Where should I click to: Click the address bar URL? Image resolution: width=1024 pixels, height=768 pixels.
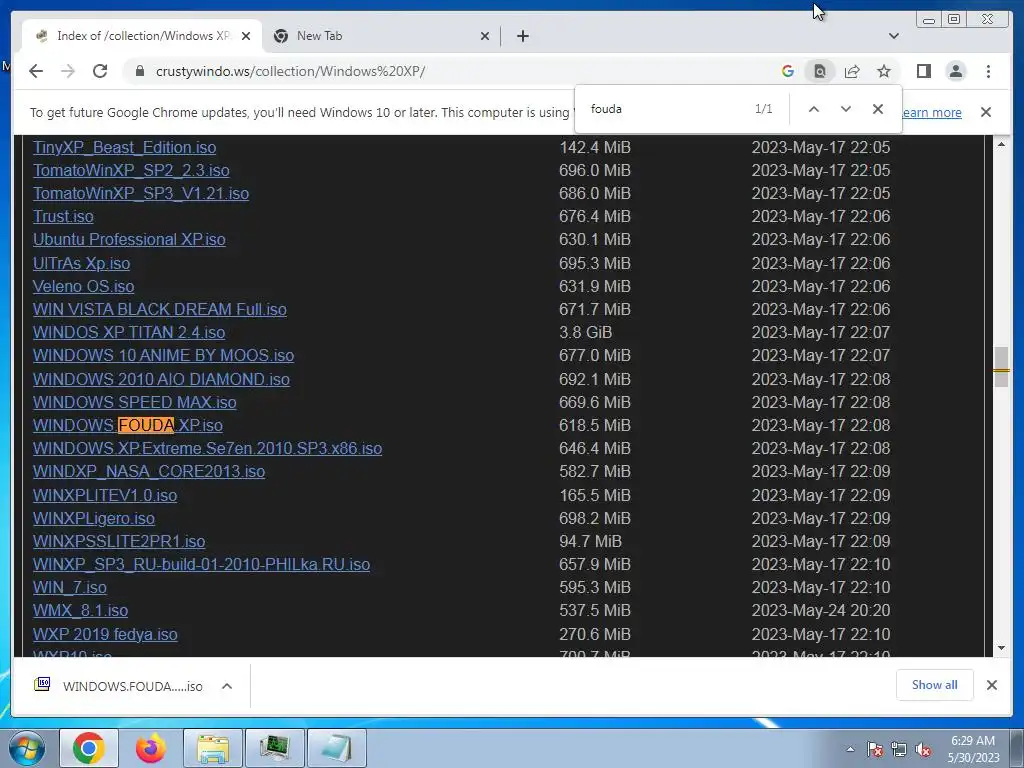291,71
